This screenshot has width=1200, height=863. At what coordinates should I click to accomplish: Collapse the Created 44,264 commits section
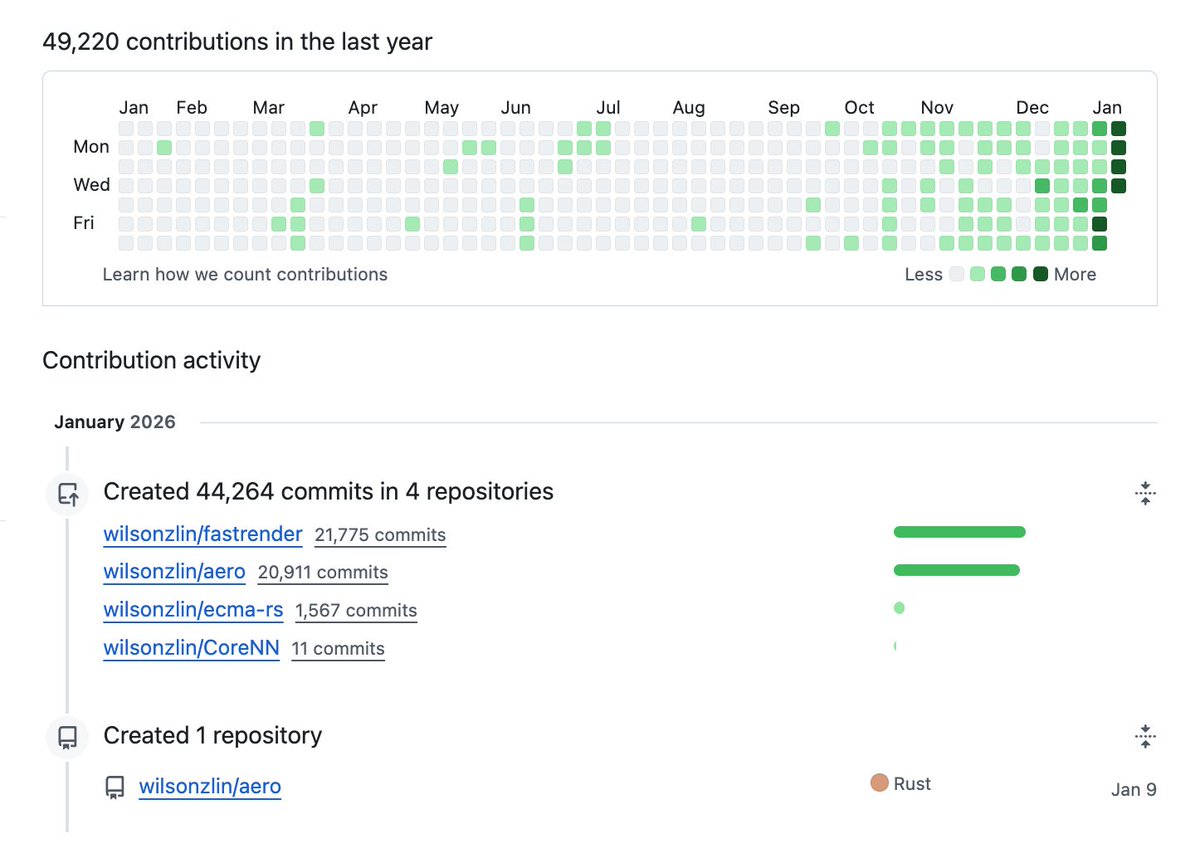(x=1145, y=492)
